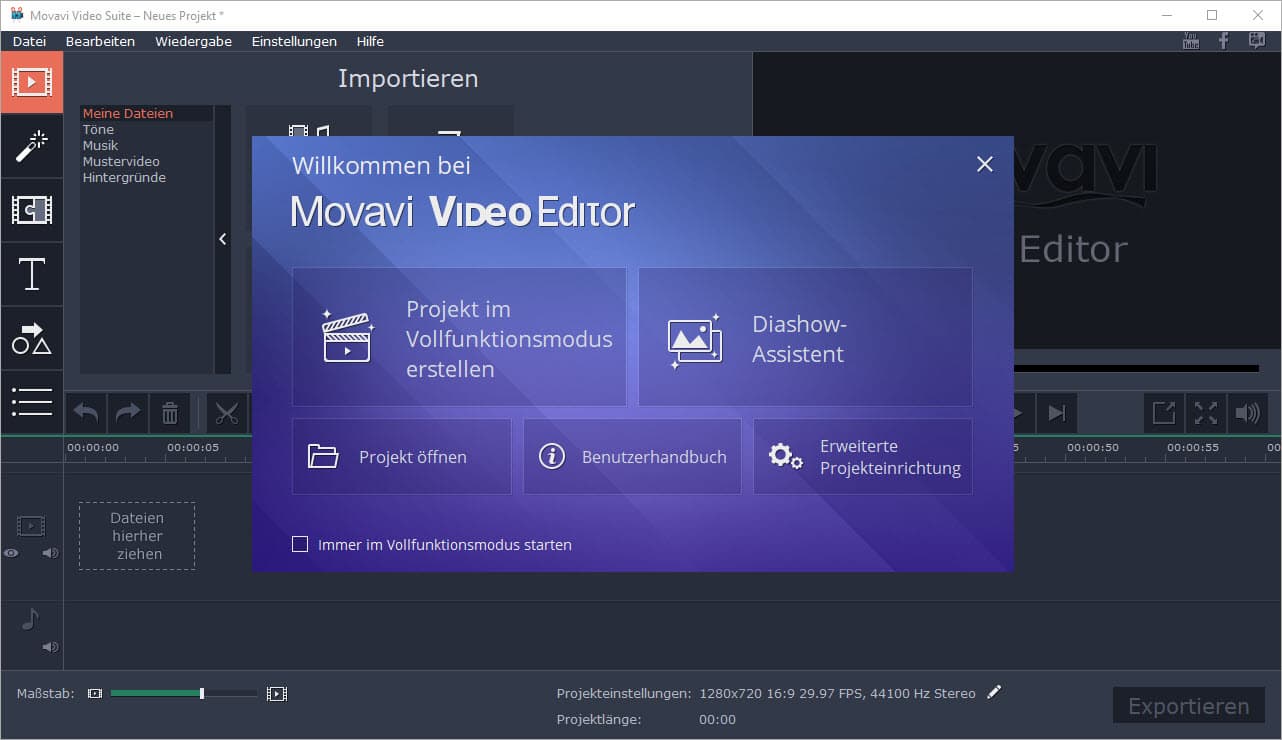Close the welcome dialog with X
The width and height of the screenshot is (1282, 740).
tap(985, 164)
